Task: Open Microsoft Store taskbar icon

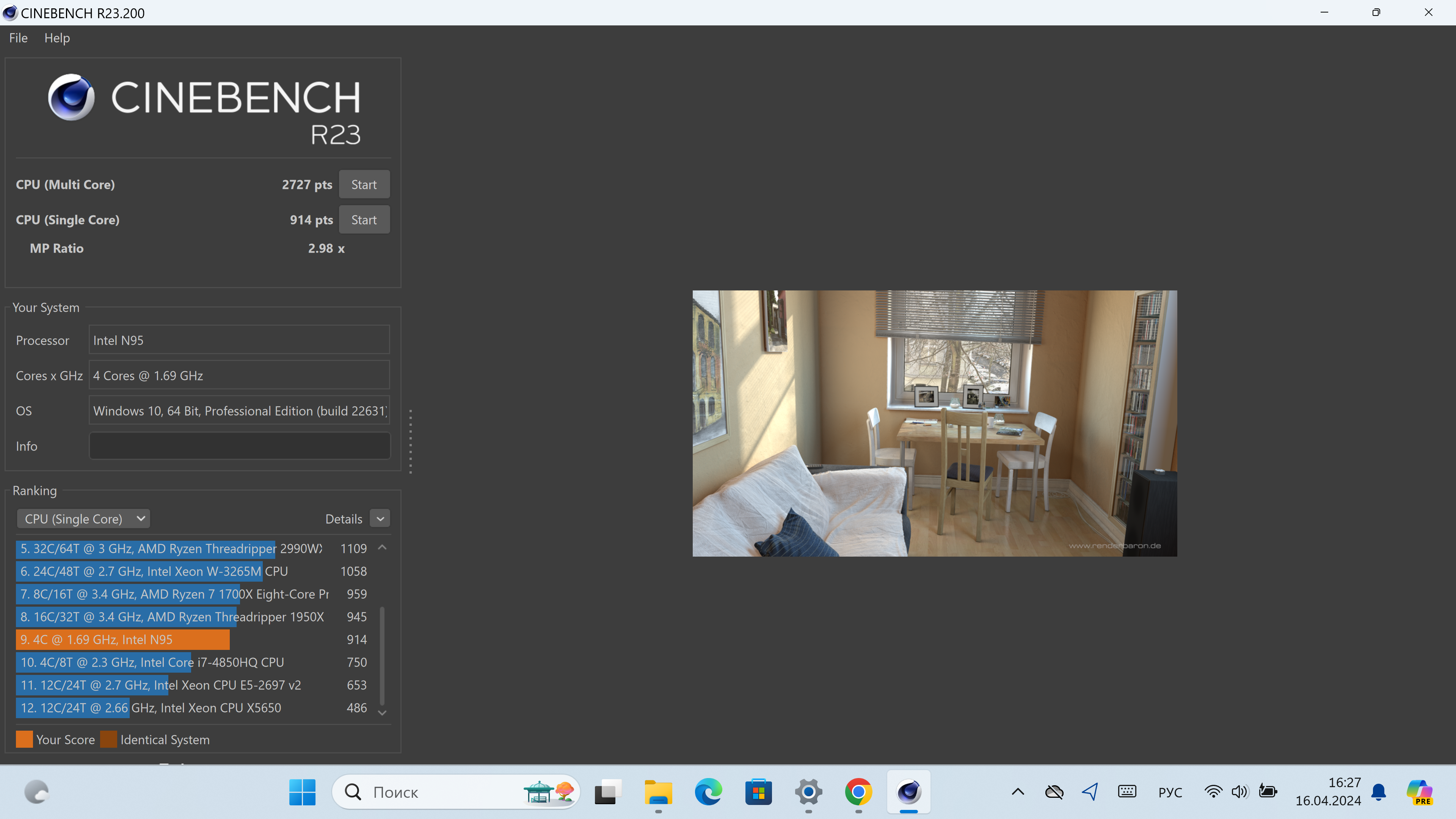Action: pyautogui.click(x=758, y=792)
